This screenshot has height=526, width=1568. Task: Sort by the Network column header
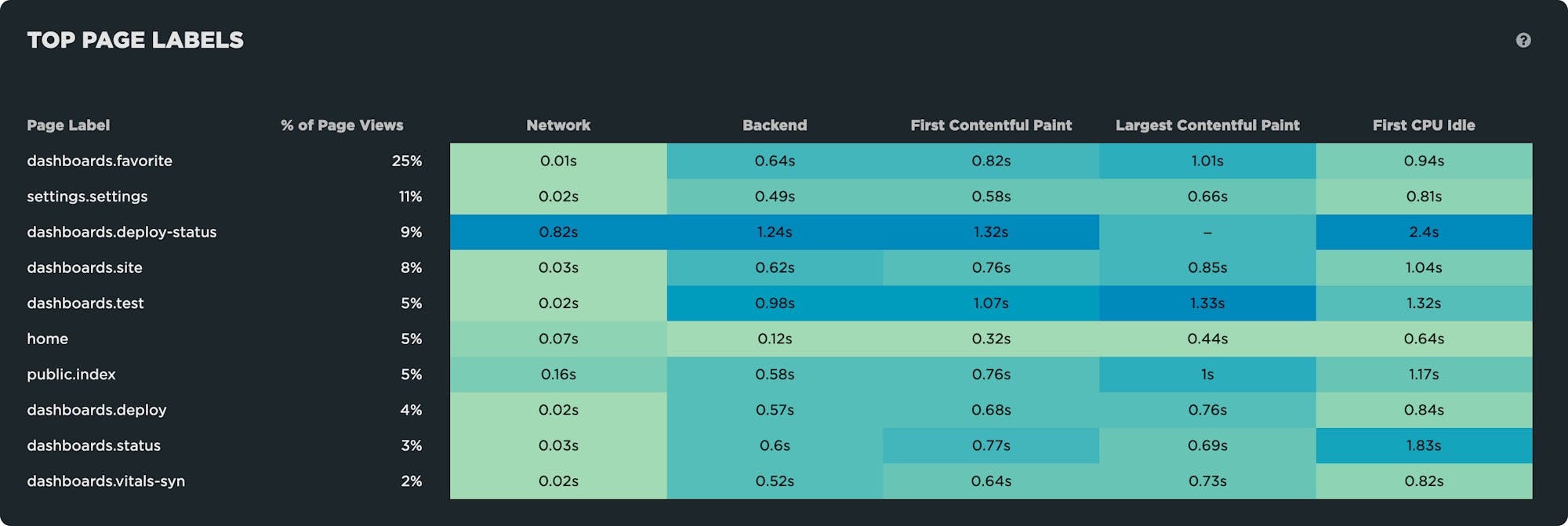558,125
